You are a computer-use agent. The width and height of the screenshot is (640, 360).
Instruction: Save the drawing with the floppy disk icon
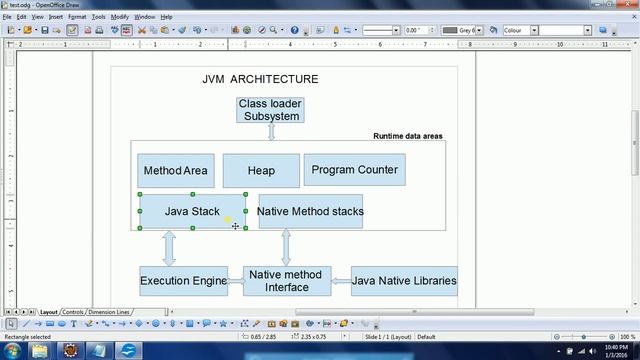tap(45, 30)
